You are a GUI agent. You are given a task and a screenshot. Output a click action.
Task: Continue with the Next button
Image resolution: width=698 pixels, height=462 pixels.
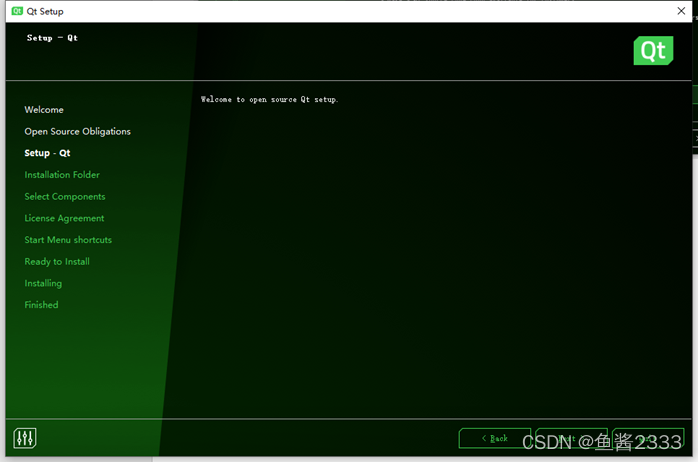pyautogui.click(x=572, y=438)
